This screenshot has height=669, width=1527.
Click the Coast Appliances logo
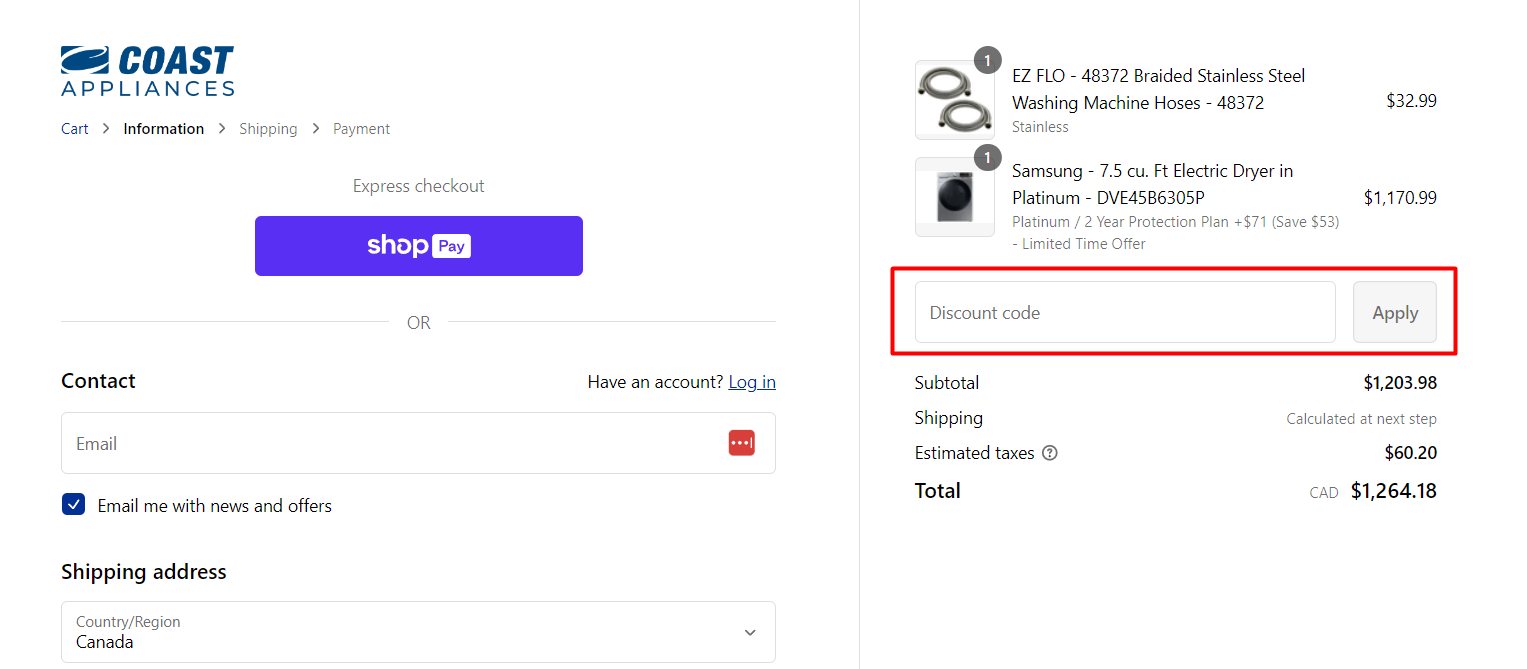click(x=148, y=71)
